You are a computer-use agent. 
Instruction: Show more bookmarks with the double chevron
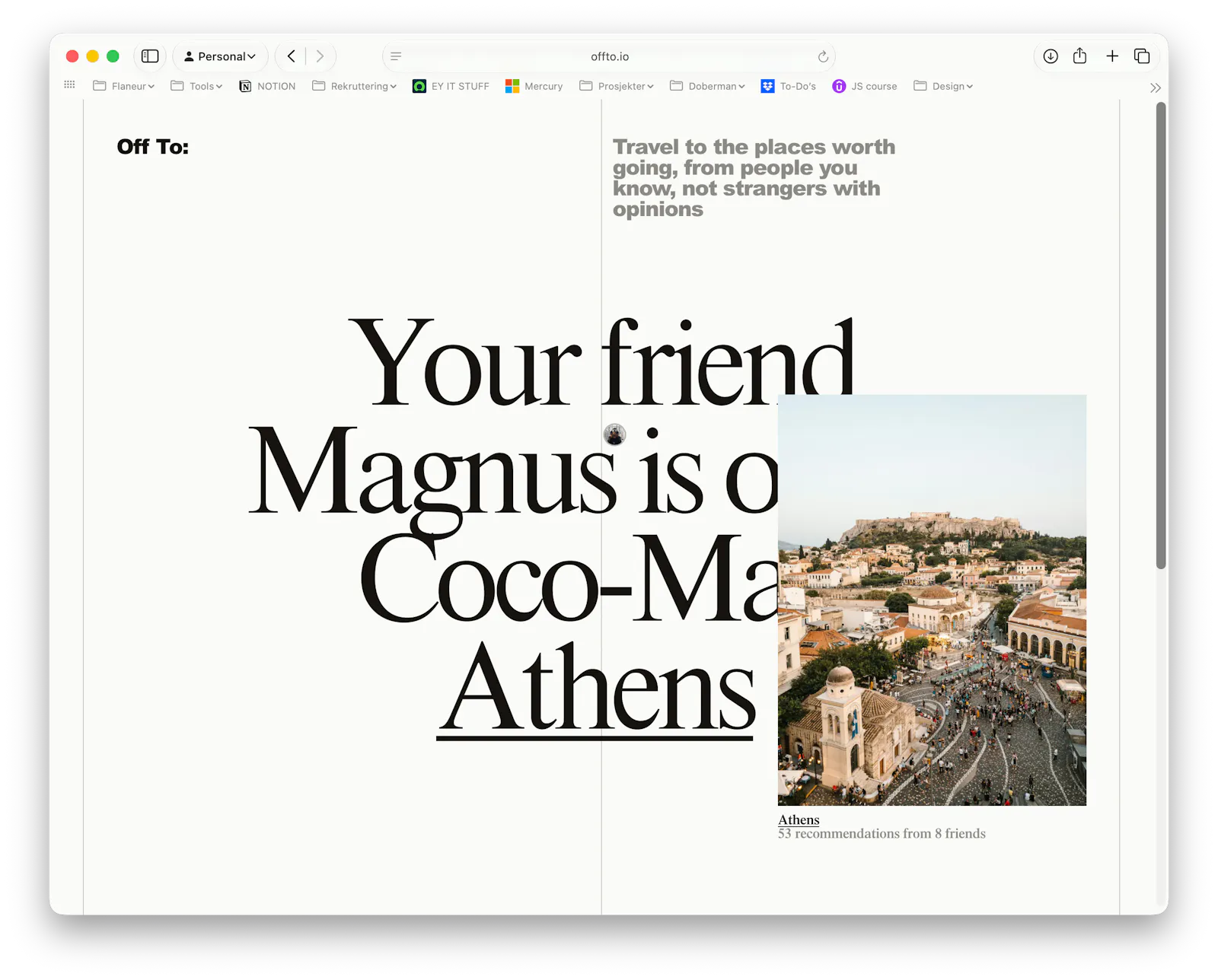pos(1155,88)
